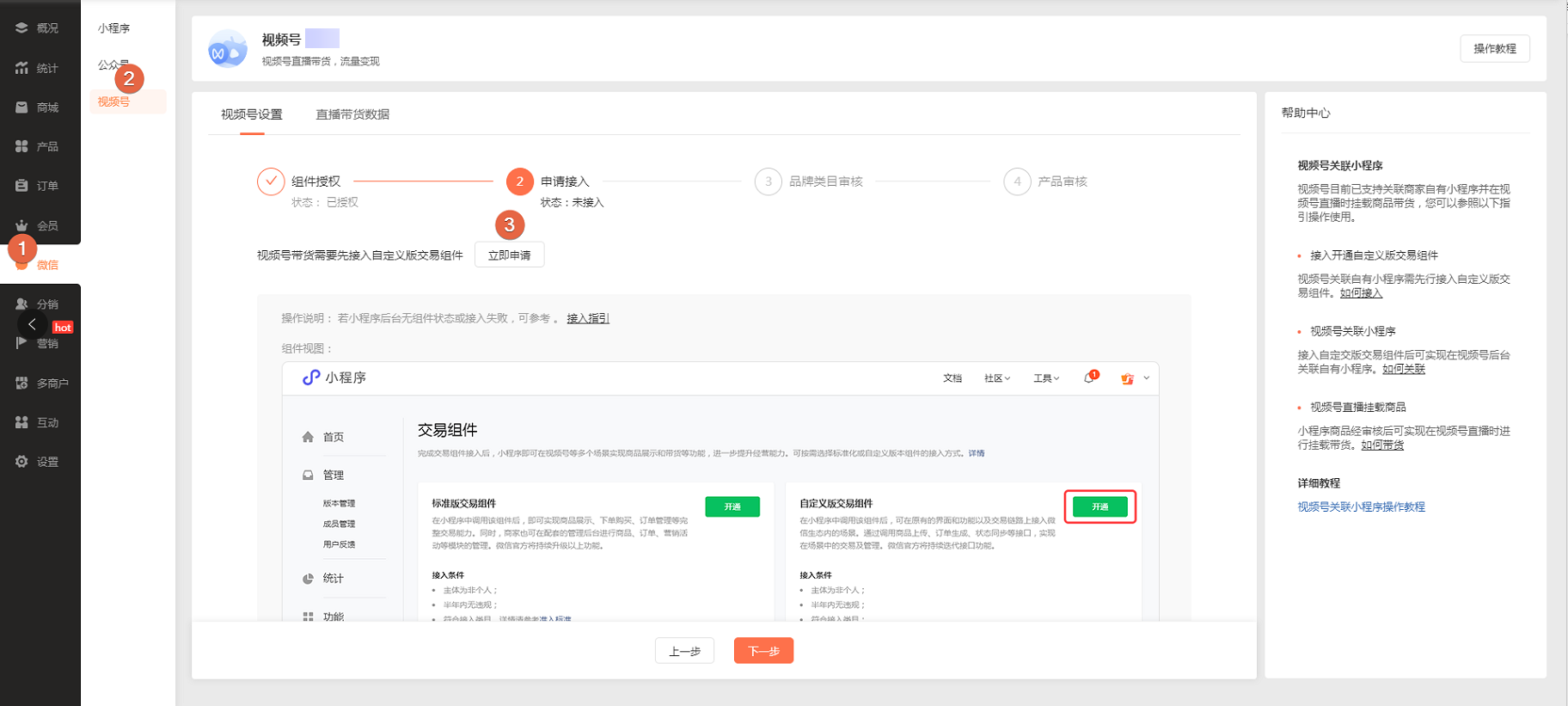
Task: Select the 商城 mall sidebar icon
Action: 21,107
